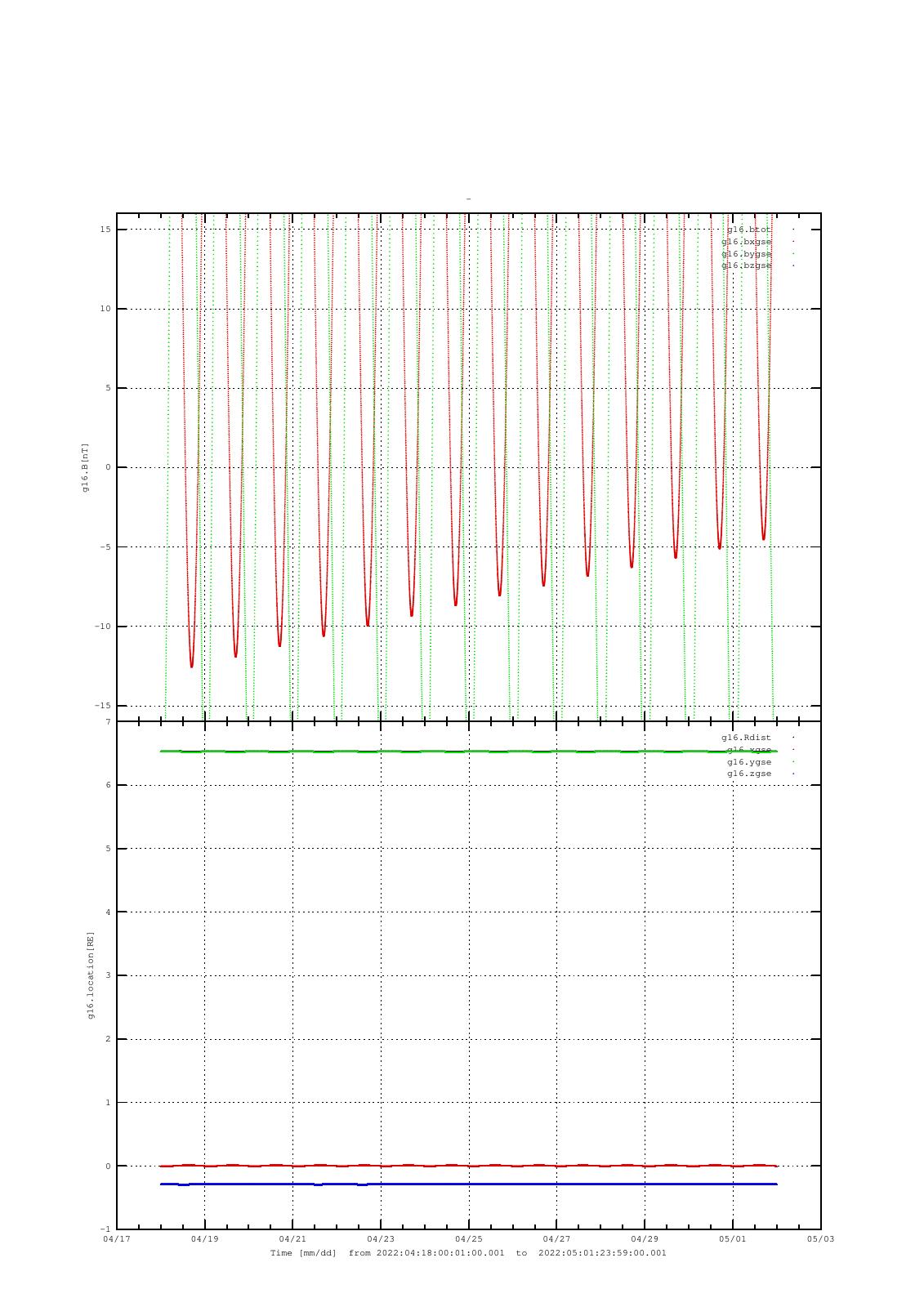Click the 04/21 date tick label
The height and width of the screenshot is (1307, 924).
pyautogui.click(x=292, y=1239)
